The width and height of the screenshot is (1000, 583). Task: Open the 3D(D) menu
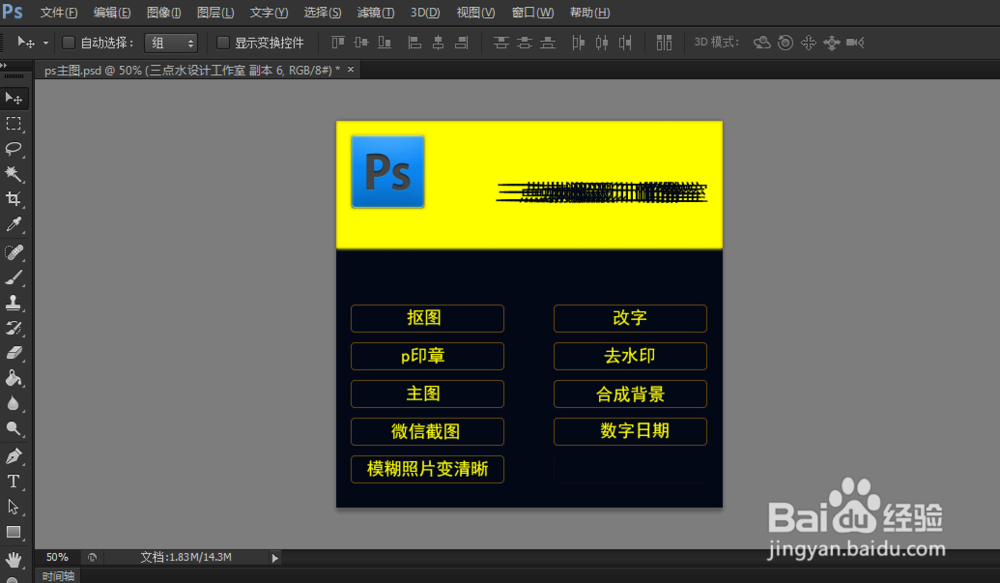click(x=425, y=13)
